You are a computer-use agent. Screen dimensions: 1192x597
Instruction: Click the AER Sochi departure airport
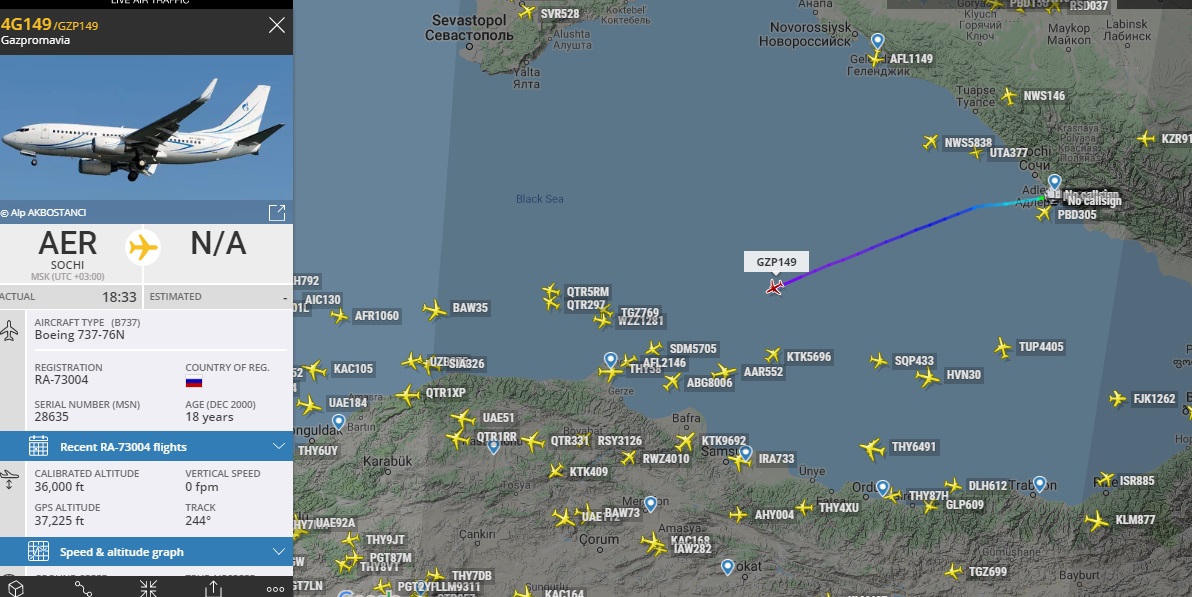(68, 253)
